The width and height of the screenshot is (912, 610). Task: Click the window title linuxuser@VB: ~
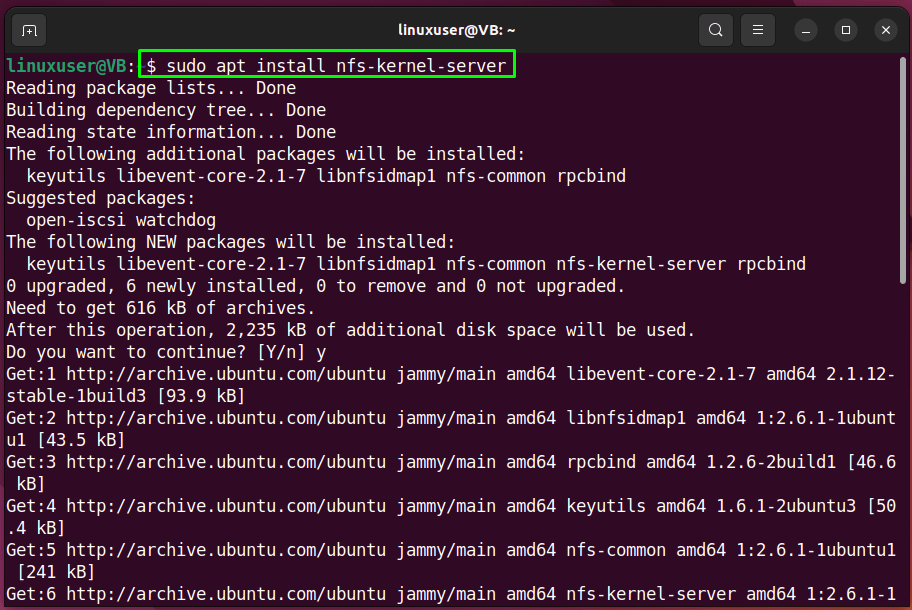[457, 30]
